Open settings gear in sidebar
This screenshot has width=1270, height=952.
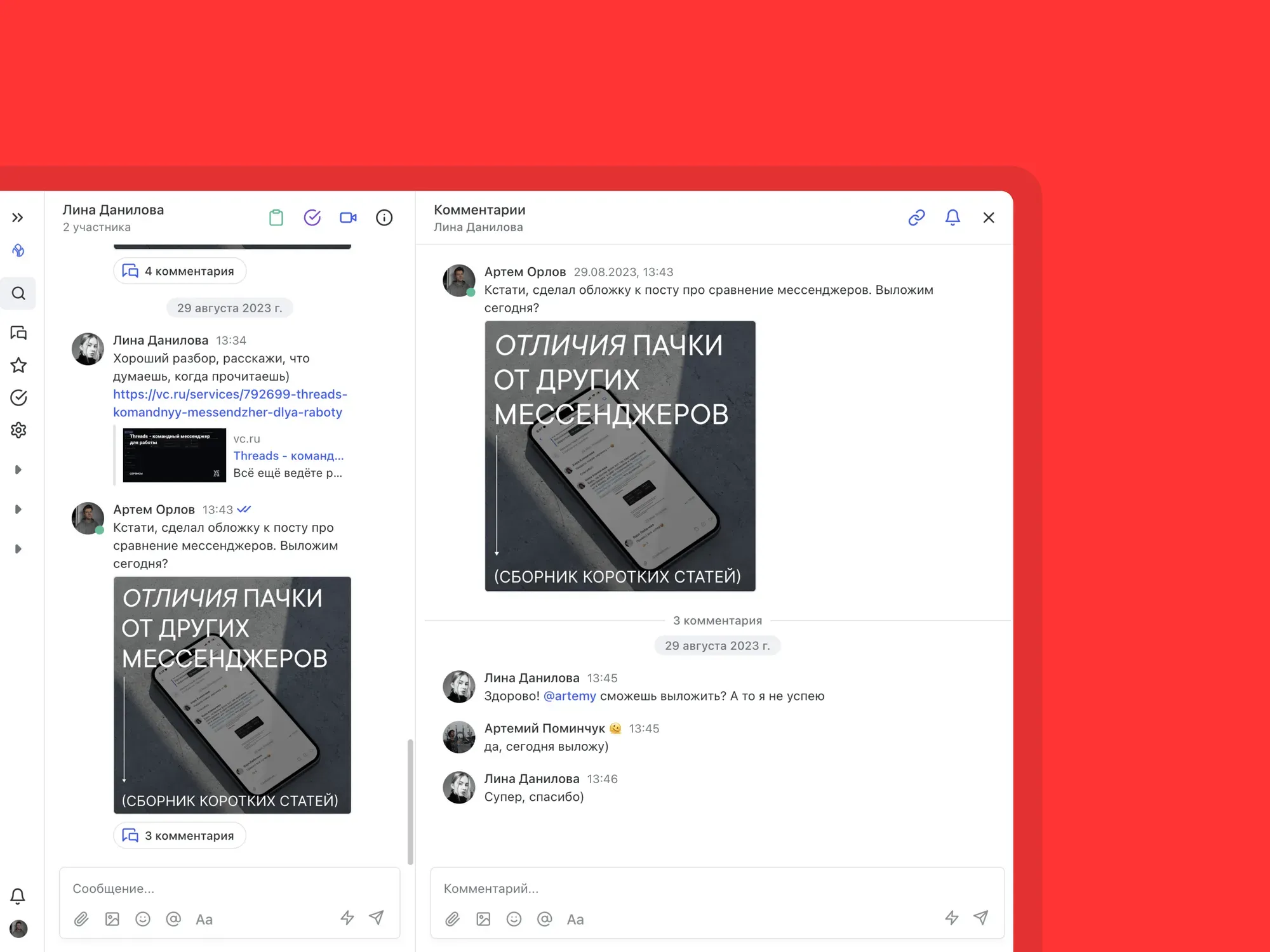click(x=18, y=430)
